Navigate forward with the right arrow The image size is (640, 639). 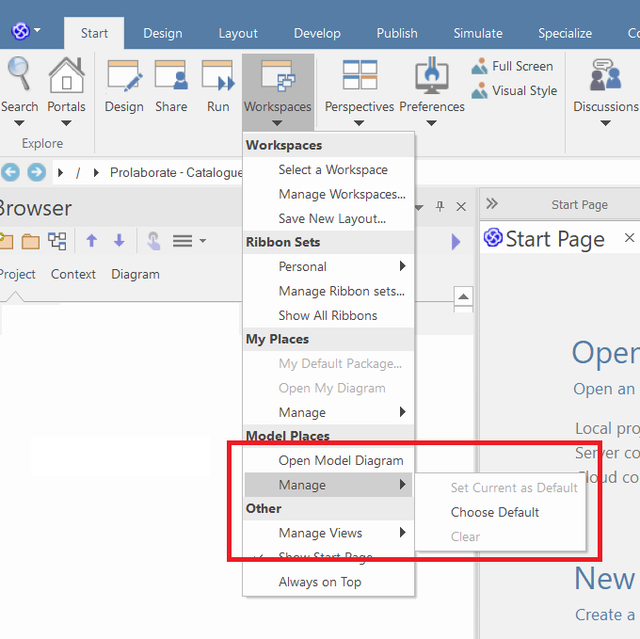(36, 172)
